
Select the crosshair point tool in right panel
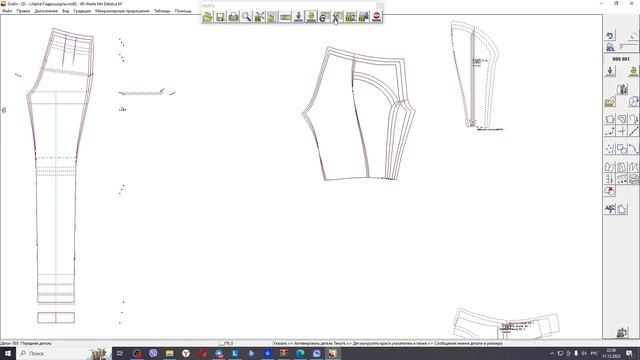click(622, 131)
